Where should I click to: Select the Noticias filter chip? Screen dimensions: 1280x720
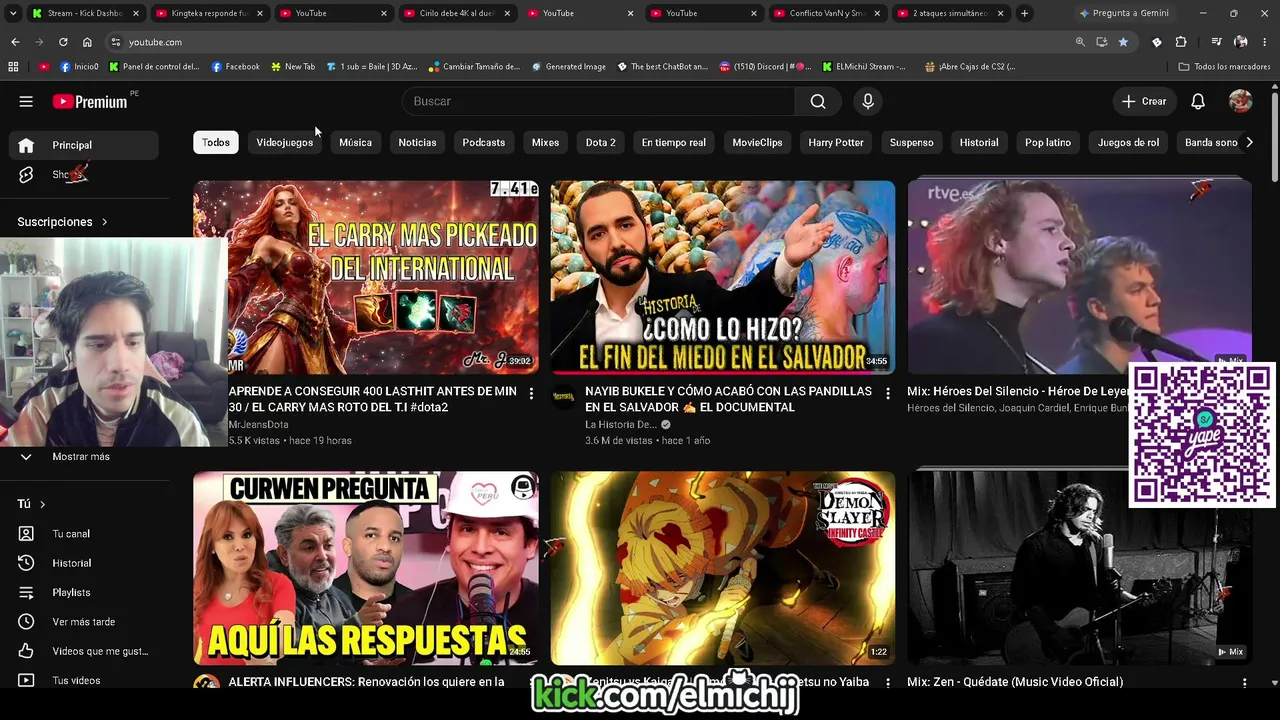[x=417, y=142]
